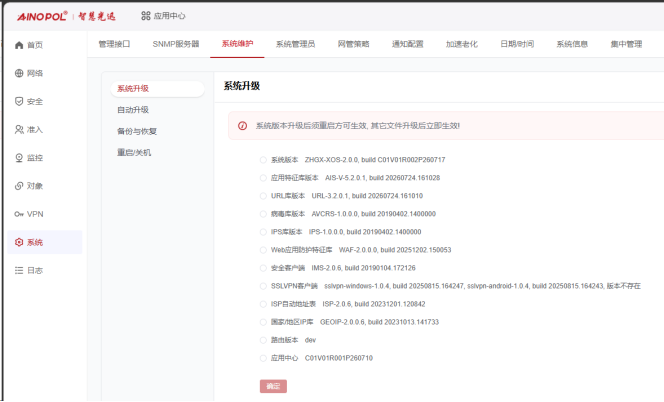Click the shield security icon
The width and height of the screenshot is (664, 402).
click(19, 101)
